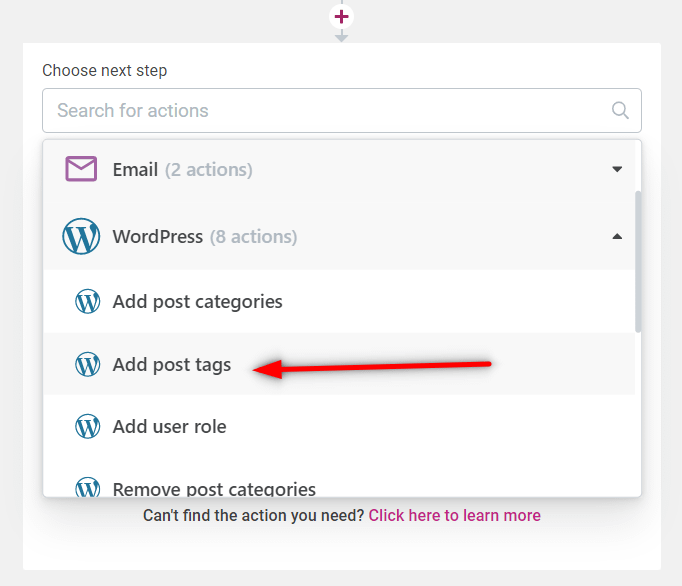This screenshot has width=682, height=586.
Task: Open the Click here to learn more link
Action: coord(455,516)
